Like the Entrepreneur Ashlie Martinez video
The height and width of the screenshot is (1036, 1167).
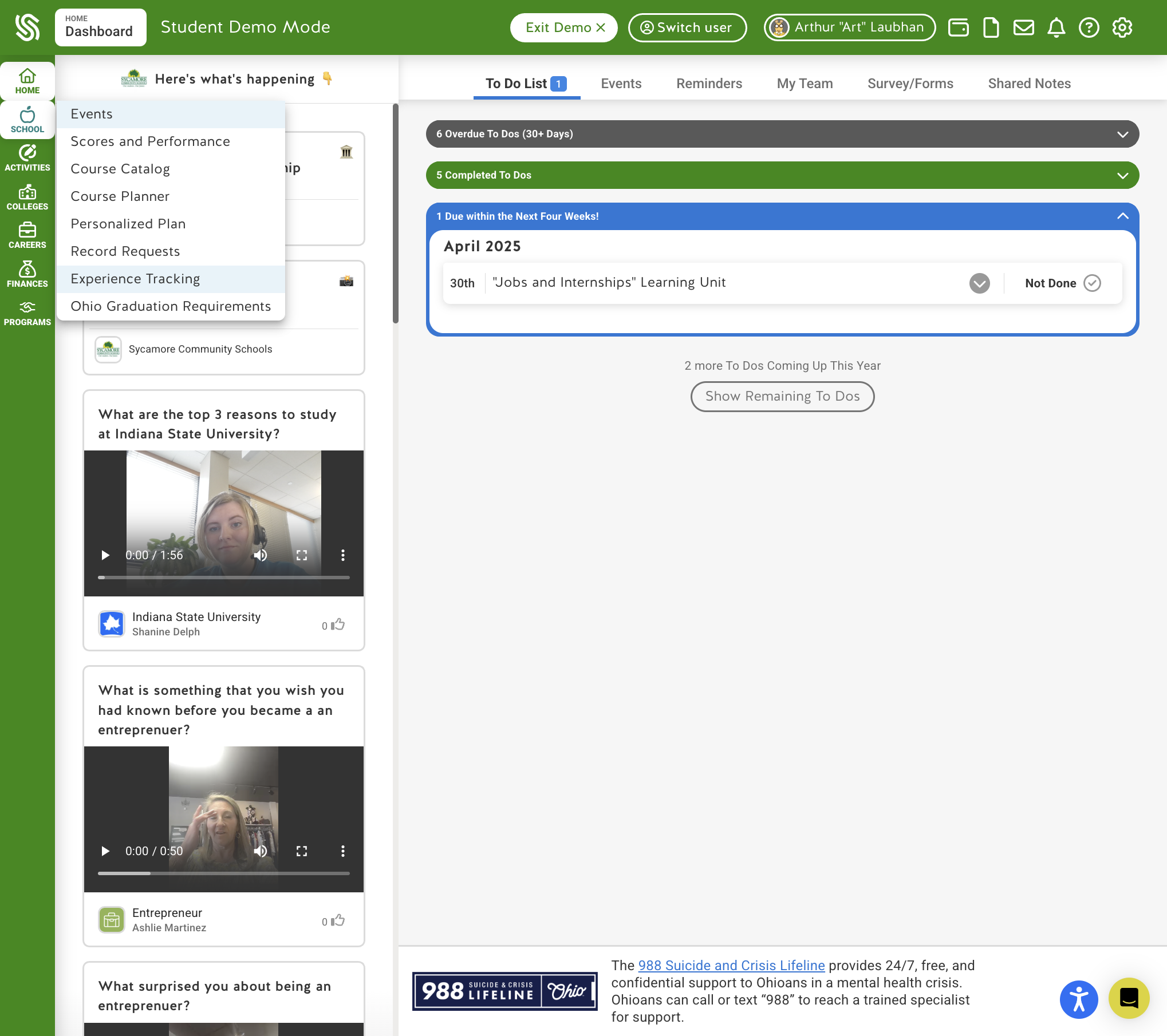pos(338,920)
